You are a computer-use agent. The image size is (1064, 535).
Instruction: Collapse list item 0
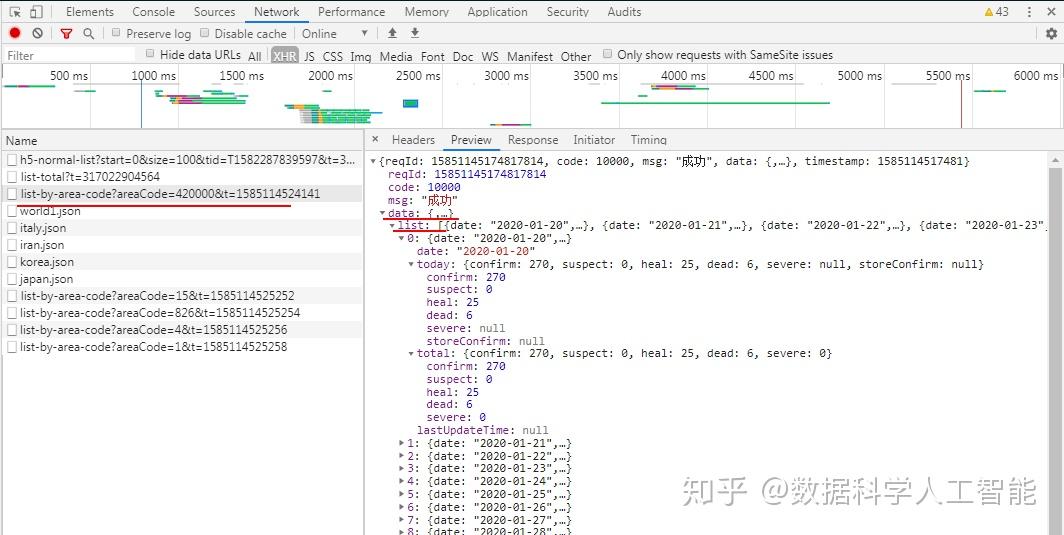tap(402, 238)
